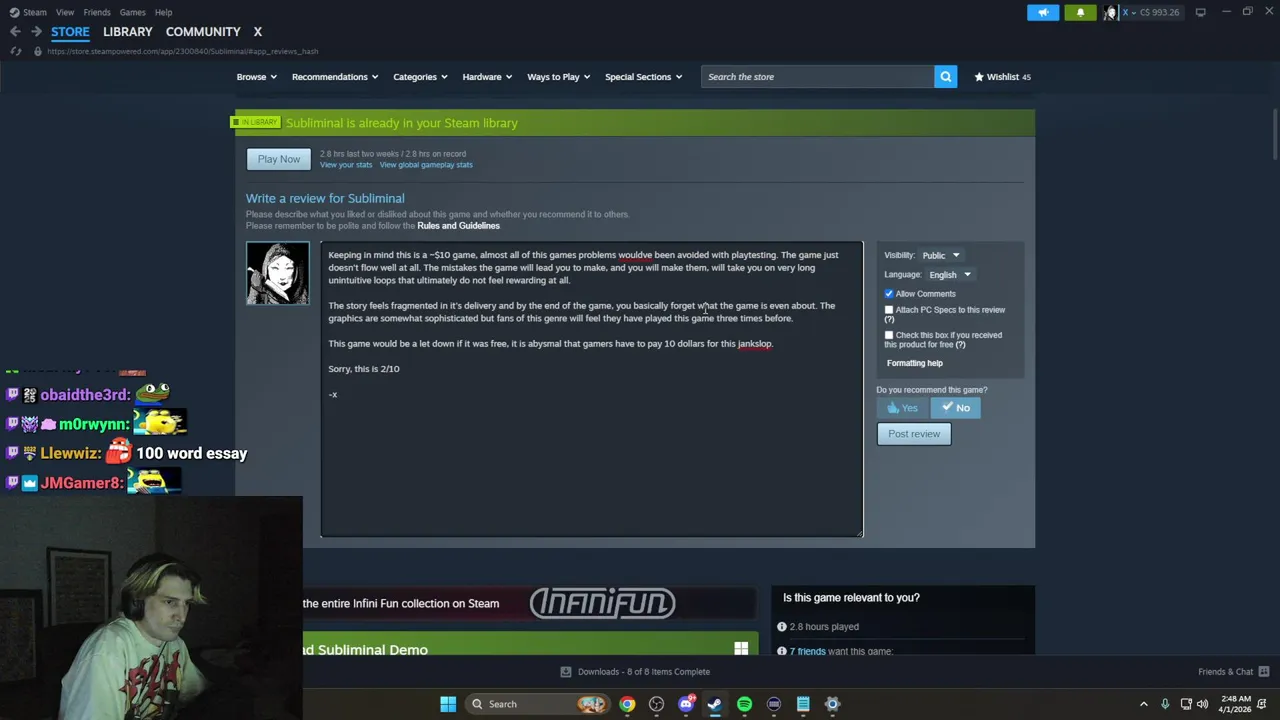Image resolution: width=1280 pixels, height=720 pixels.
Task: Open the View menu
Action: coord(65,12)
